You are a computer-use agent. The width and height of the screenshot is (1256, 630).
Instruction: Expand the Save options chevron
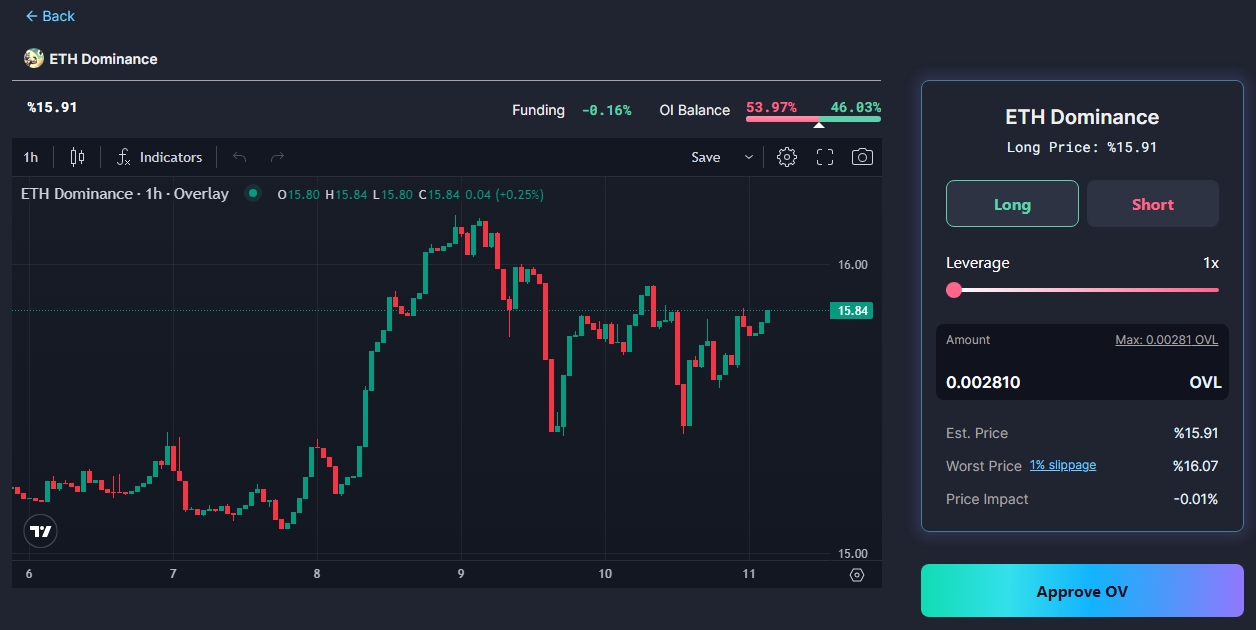pos(748,157)
